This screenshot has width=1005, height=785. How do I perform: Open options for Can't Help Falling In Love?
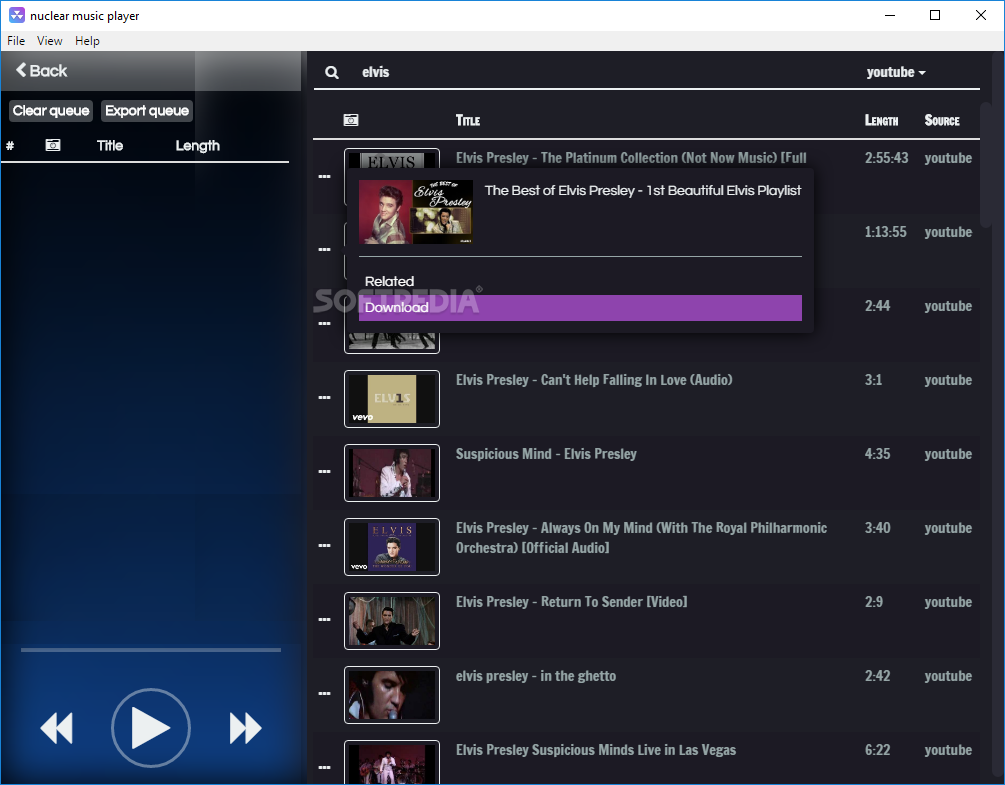coord(324,397)
